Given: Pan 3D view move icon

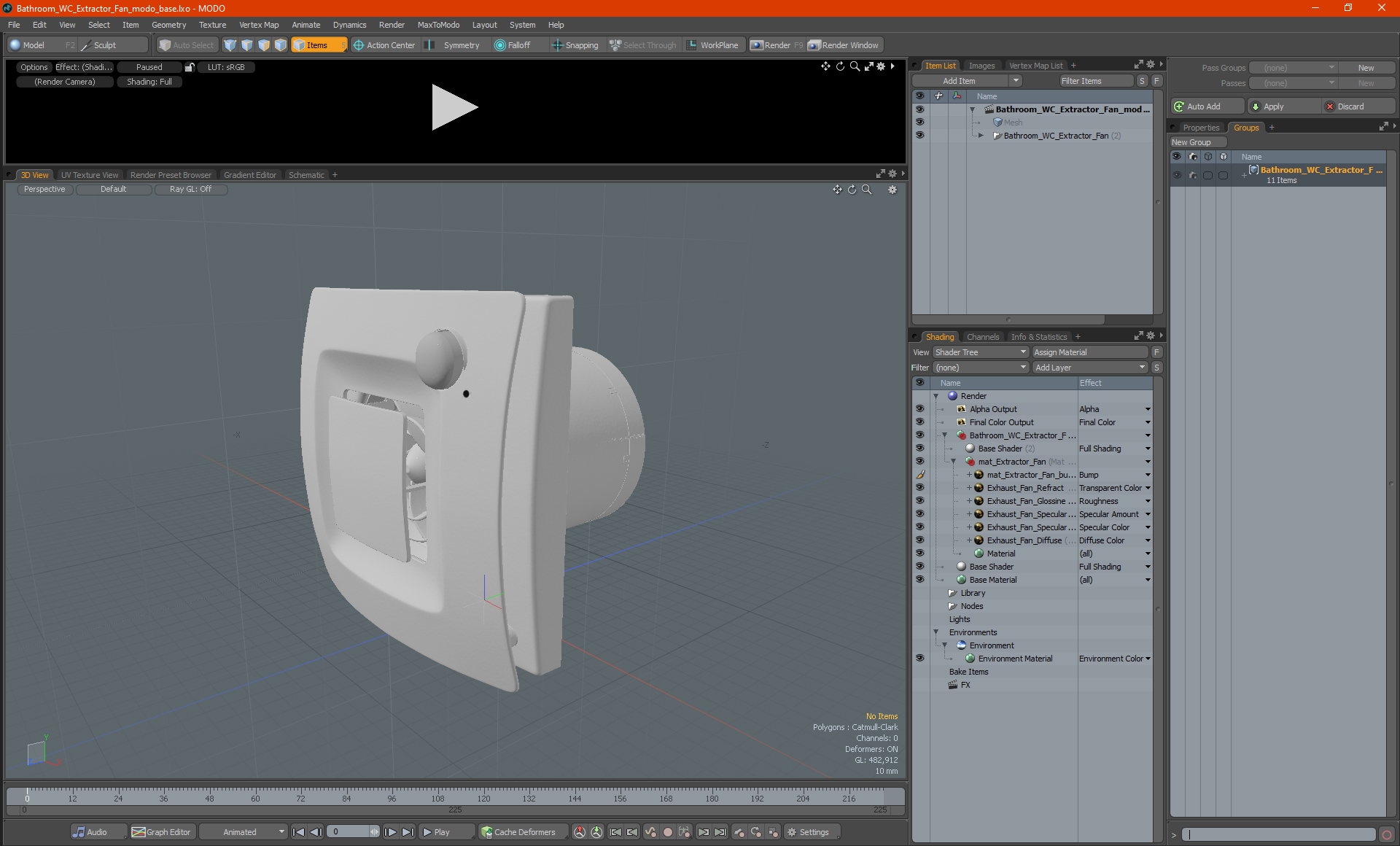Looking at the screenshot, I should 837,190.
